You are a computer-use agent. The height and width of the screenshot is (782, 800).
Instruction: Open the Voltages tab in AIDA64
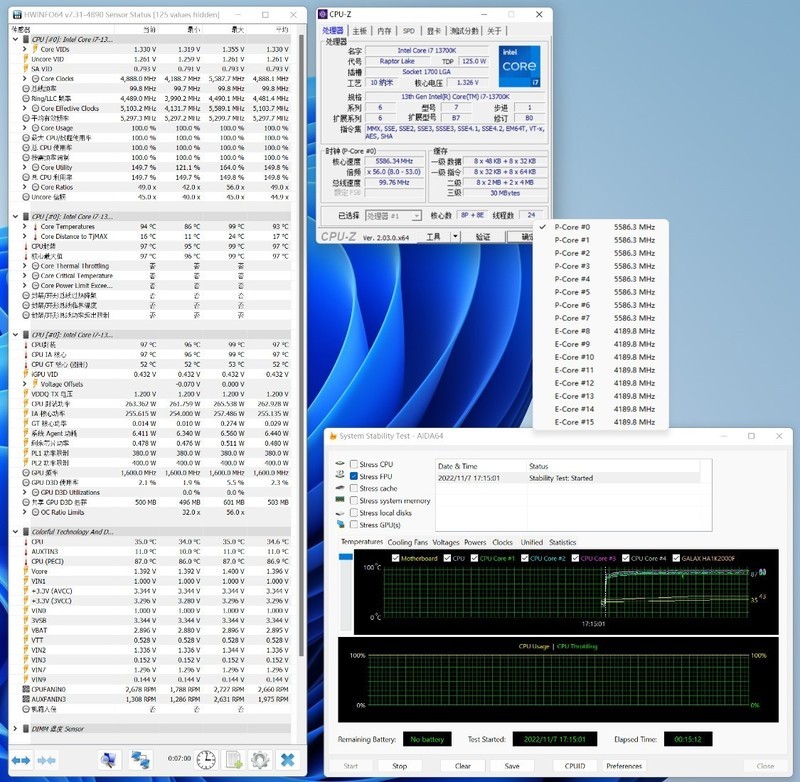coord(446,543)
